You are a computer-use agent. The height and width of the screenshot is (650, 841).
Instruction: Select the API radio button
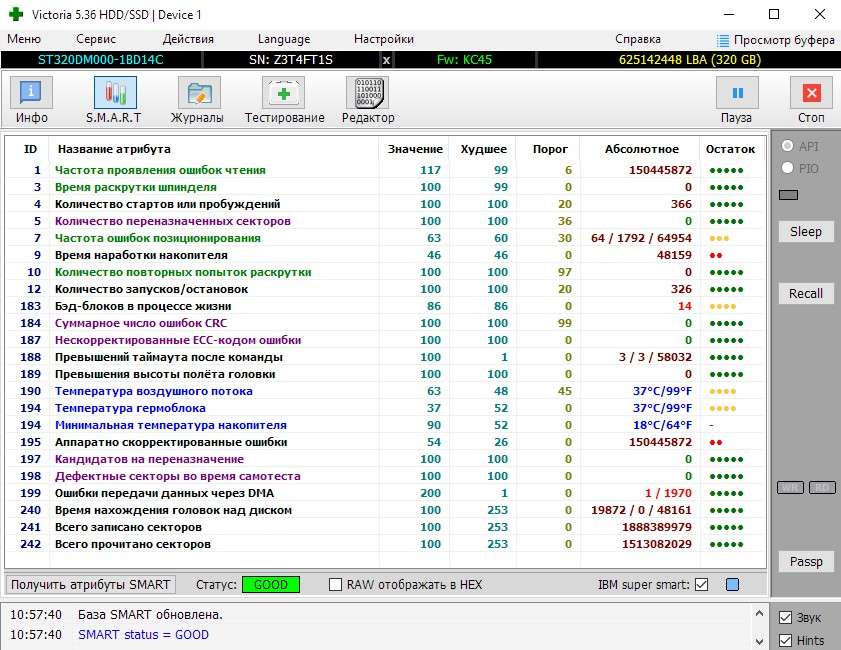click(787, 146)
